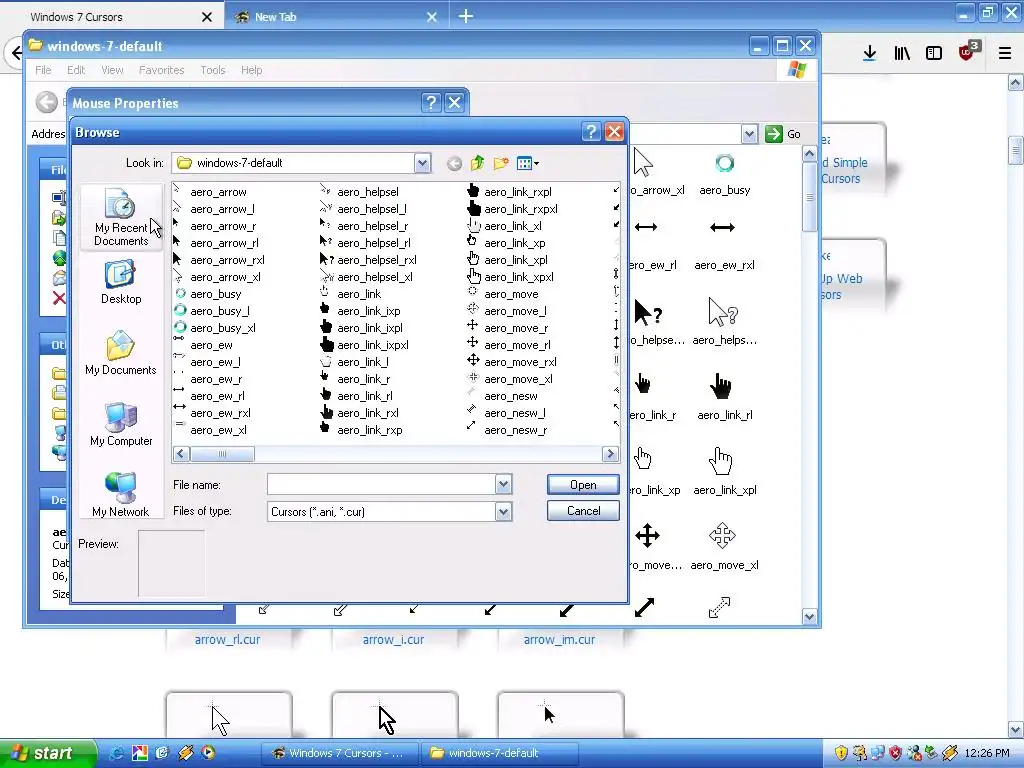Viewport: 1024px width, 768px height.
Task: Expand the File name dropdown
Action: pos(503,485)
